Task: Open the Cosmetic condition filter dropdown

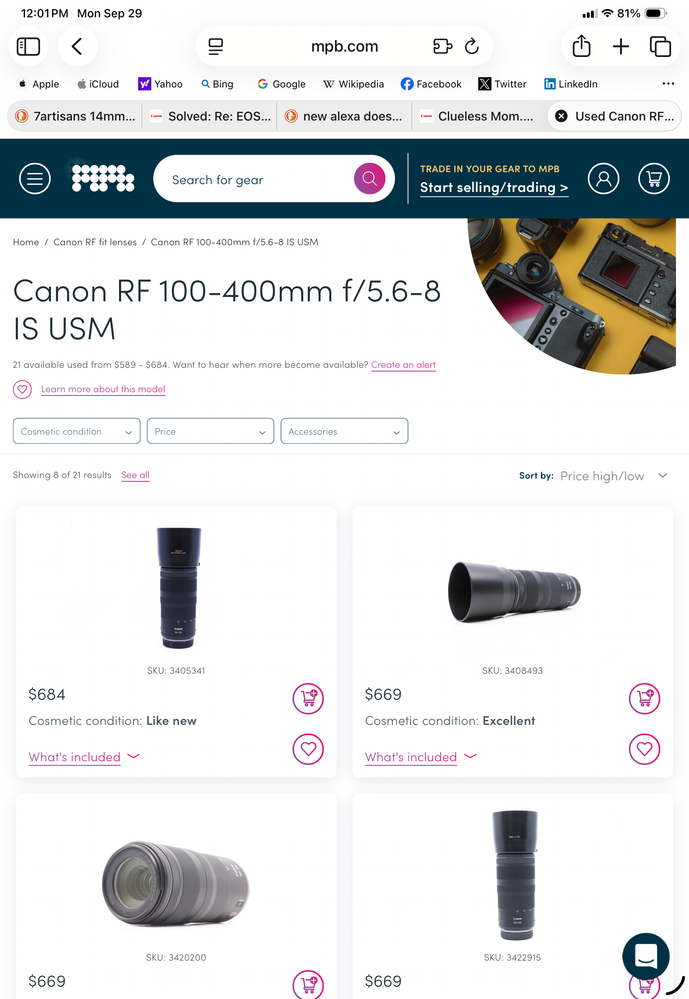Action: click(x=76, y=431)
